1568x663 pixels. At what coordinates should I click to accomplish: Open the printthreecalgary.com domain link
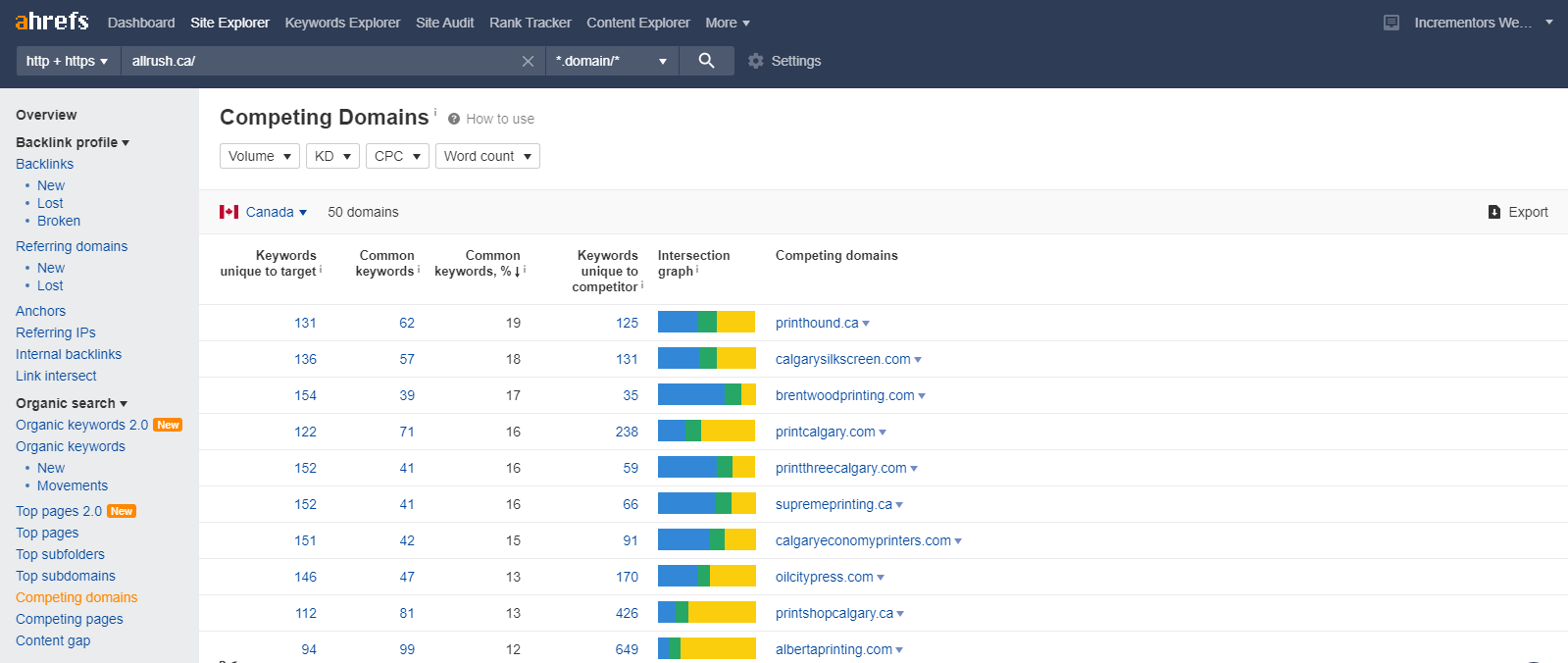pos(840,468)
